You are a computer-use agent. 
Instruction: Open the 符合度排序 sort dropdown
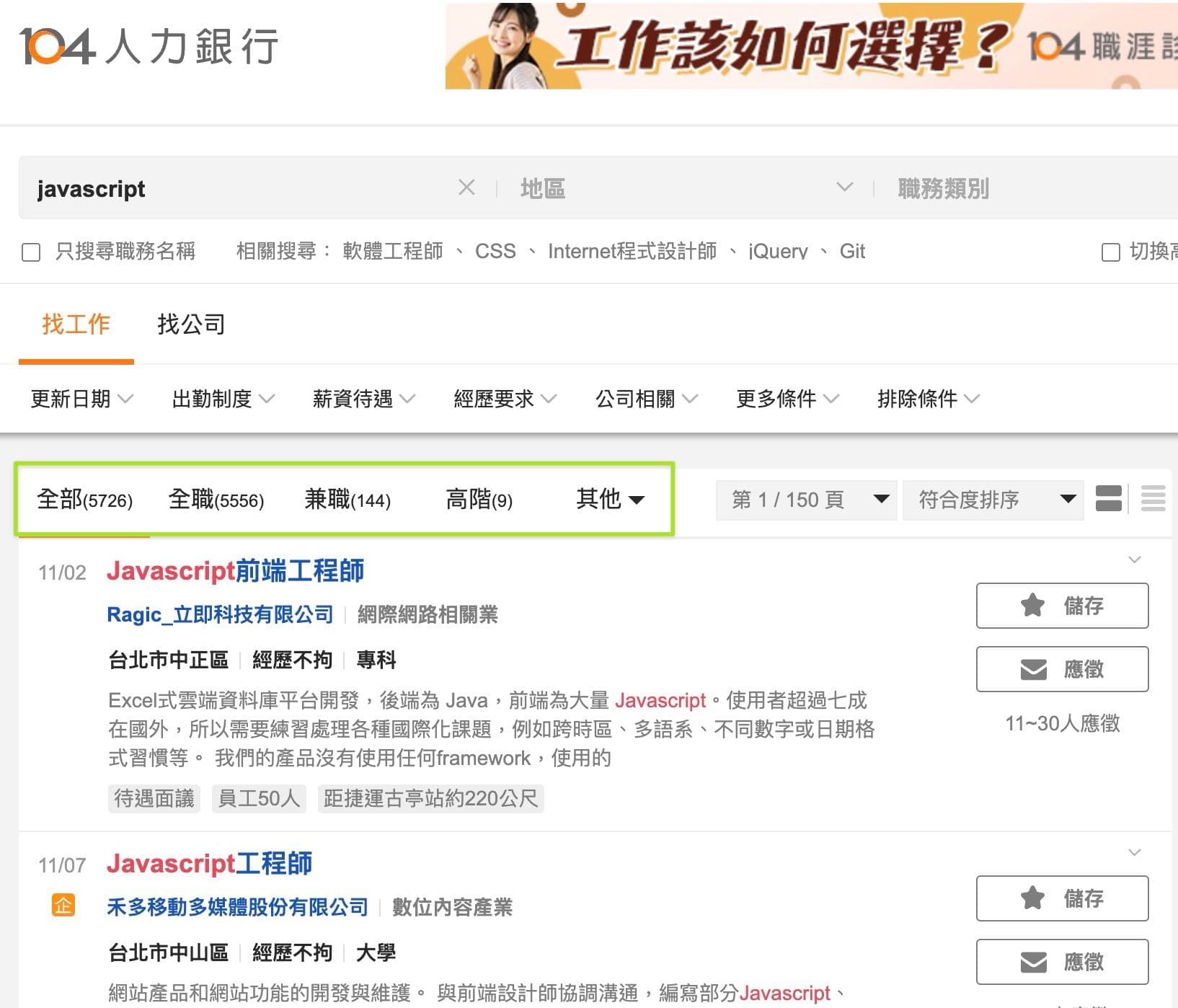pos(993,500)
